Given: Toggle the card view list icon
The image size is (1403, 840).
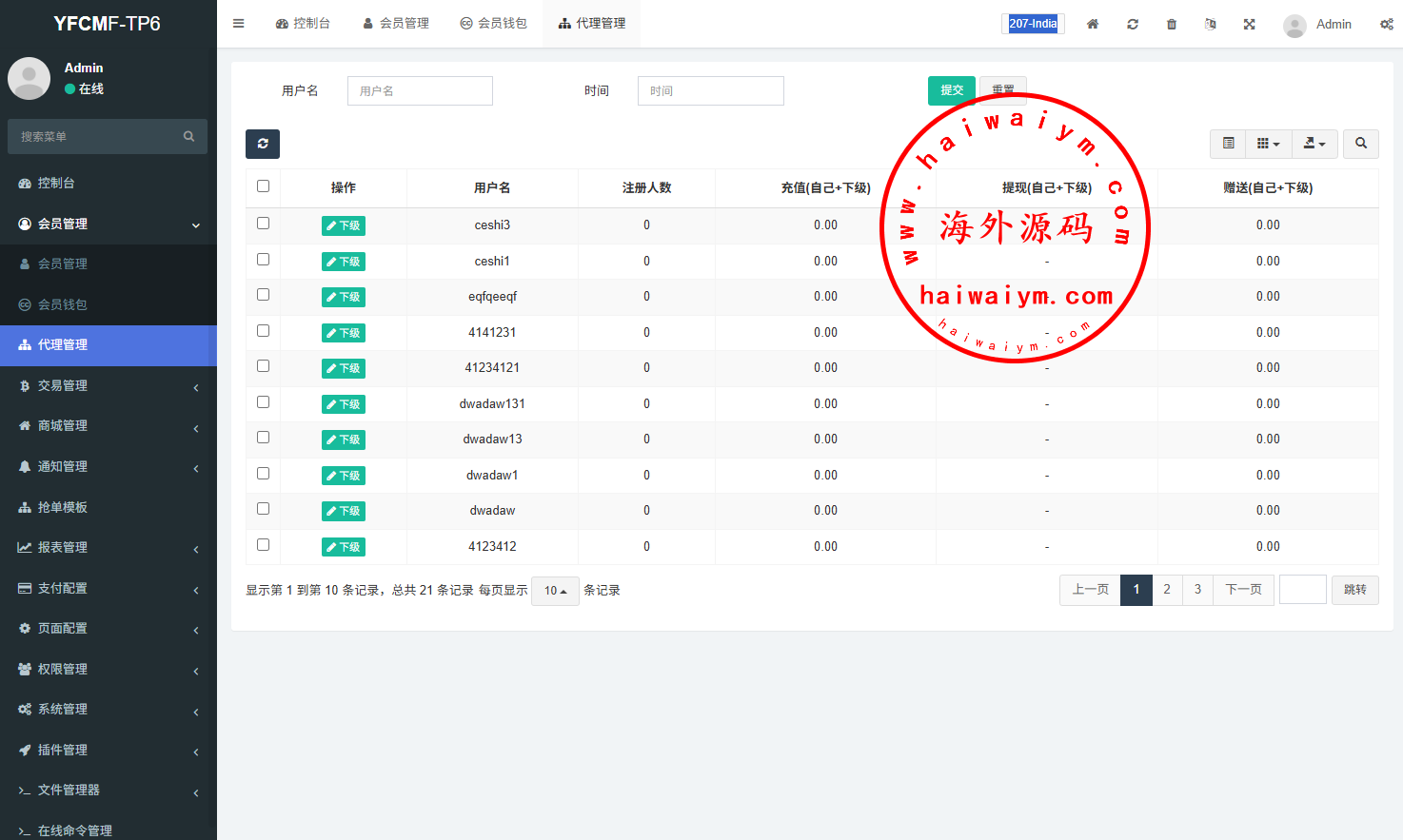Looking at the screenshot, I should [1229, 144].
